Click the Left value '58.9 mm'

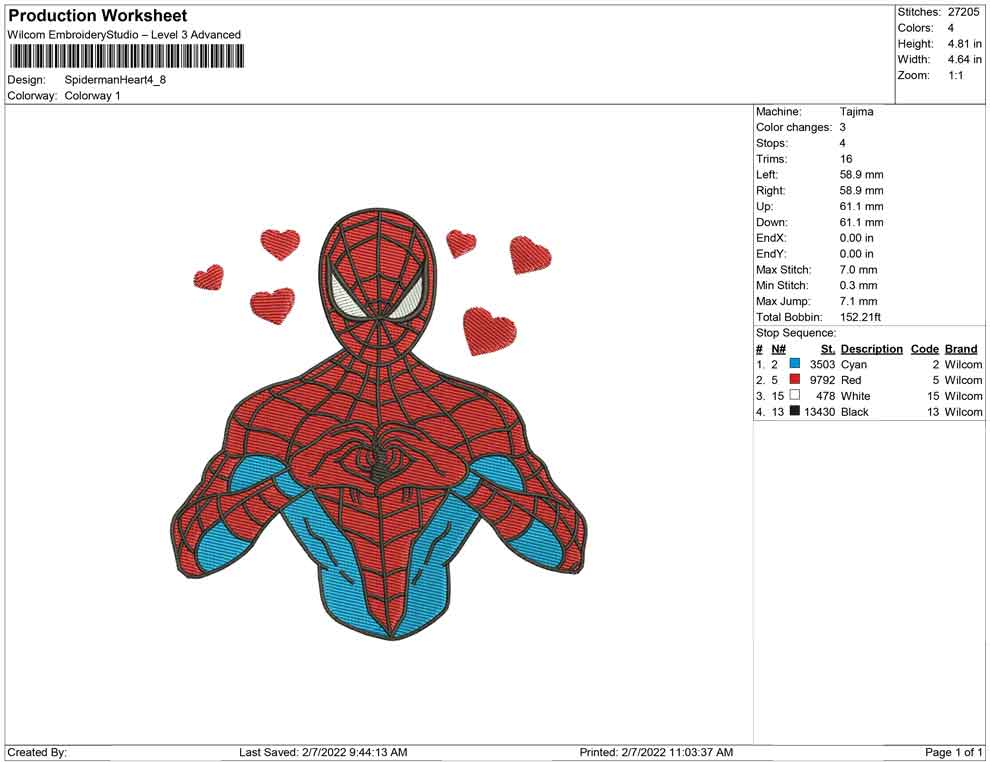pyautogui.click(x=862, y=175)
